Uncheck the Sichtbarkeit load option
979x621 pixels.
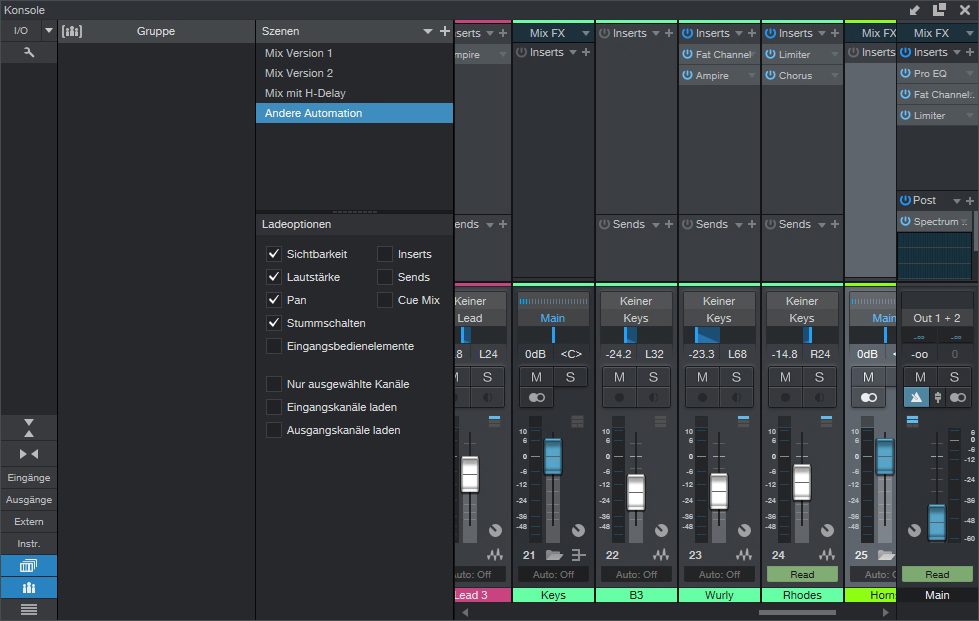(x=274, y=254)
